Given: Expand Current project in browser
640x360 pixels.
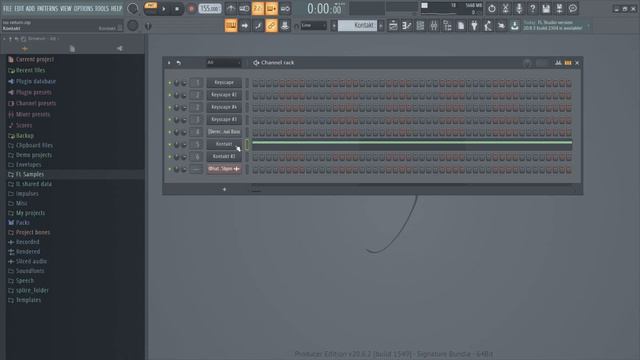Looking at the screenshot, I should [x=35, y=60].
